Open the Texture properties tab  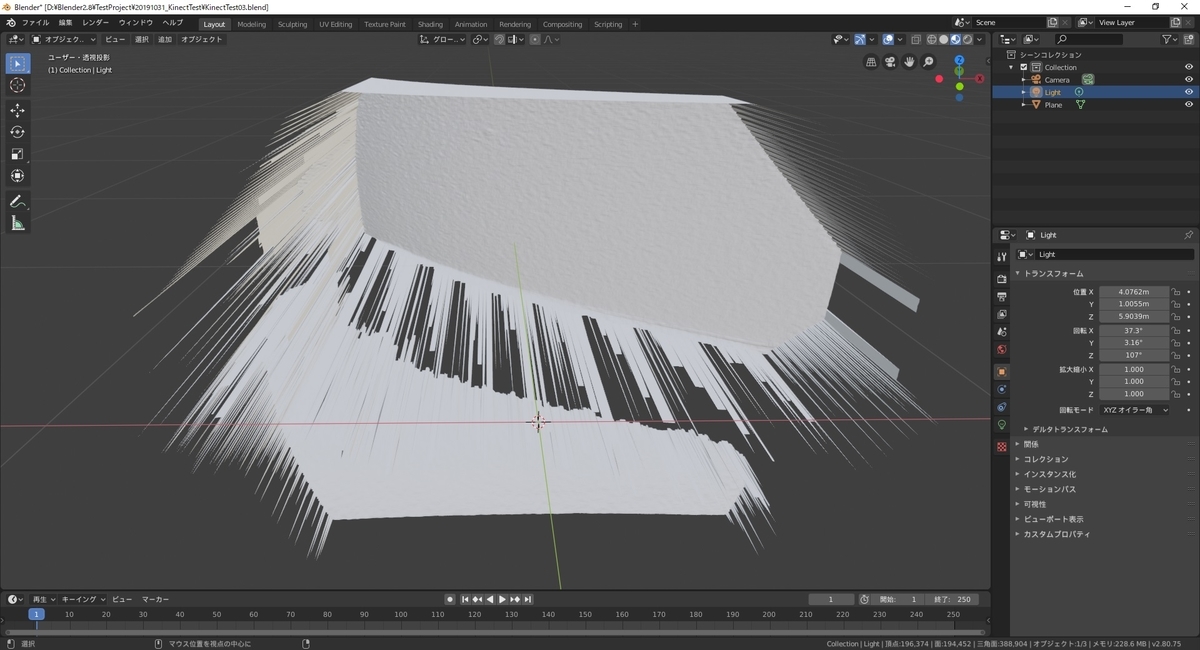[1001, 446]
